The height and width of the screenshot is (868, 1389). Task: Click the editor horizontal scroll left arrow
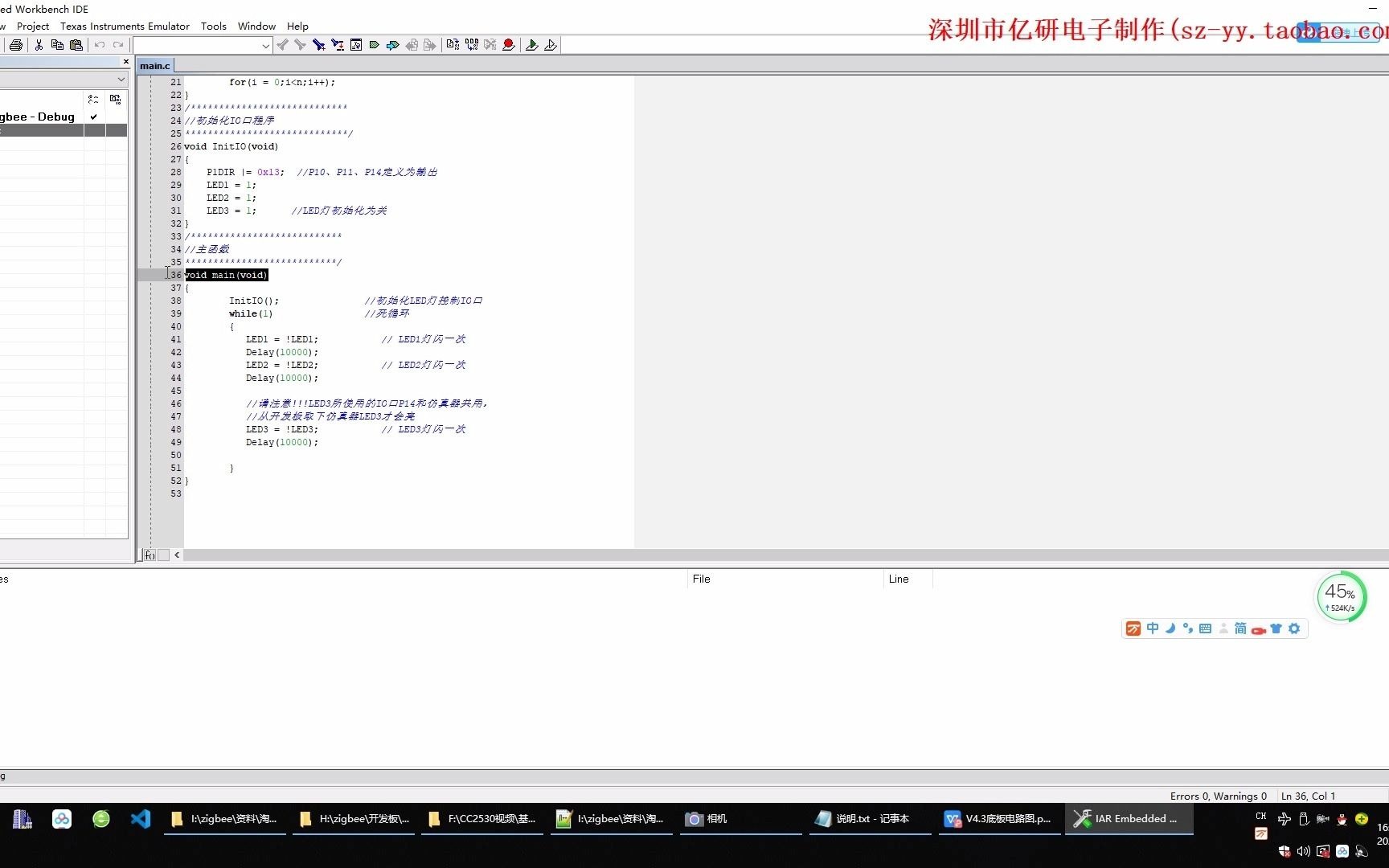(177, 555)
